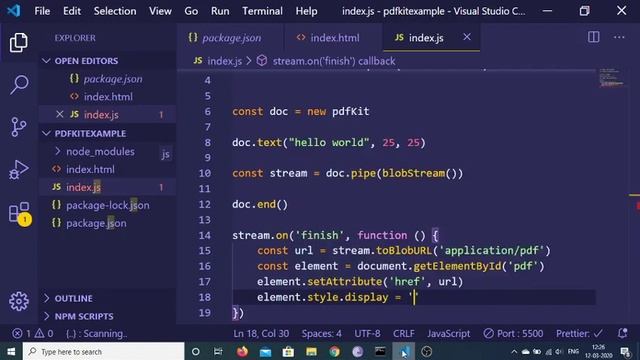
Task: Click the Port : 5500 Live Server item
Action: coord(513,333)
